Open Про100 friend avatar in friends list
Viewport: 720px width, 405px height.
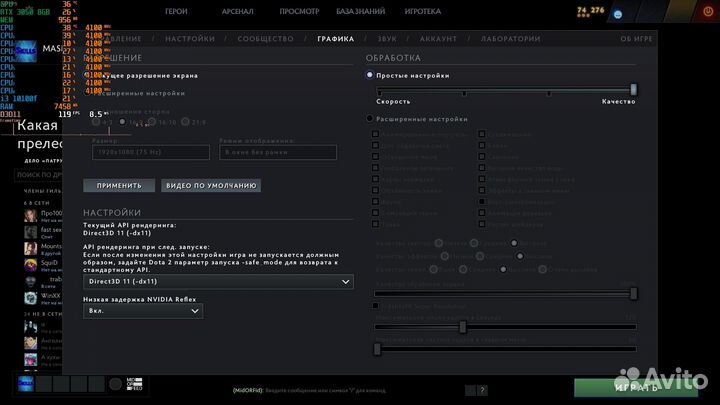30,215
